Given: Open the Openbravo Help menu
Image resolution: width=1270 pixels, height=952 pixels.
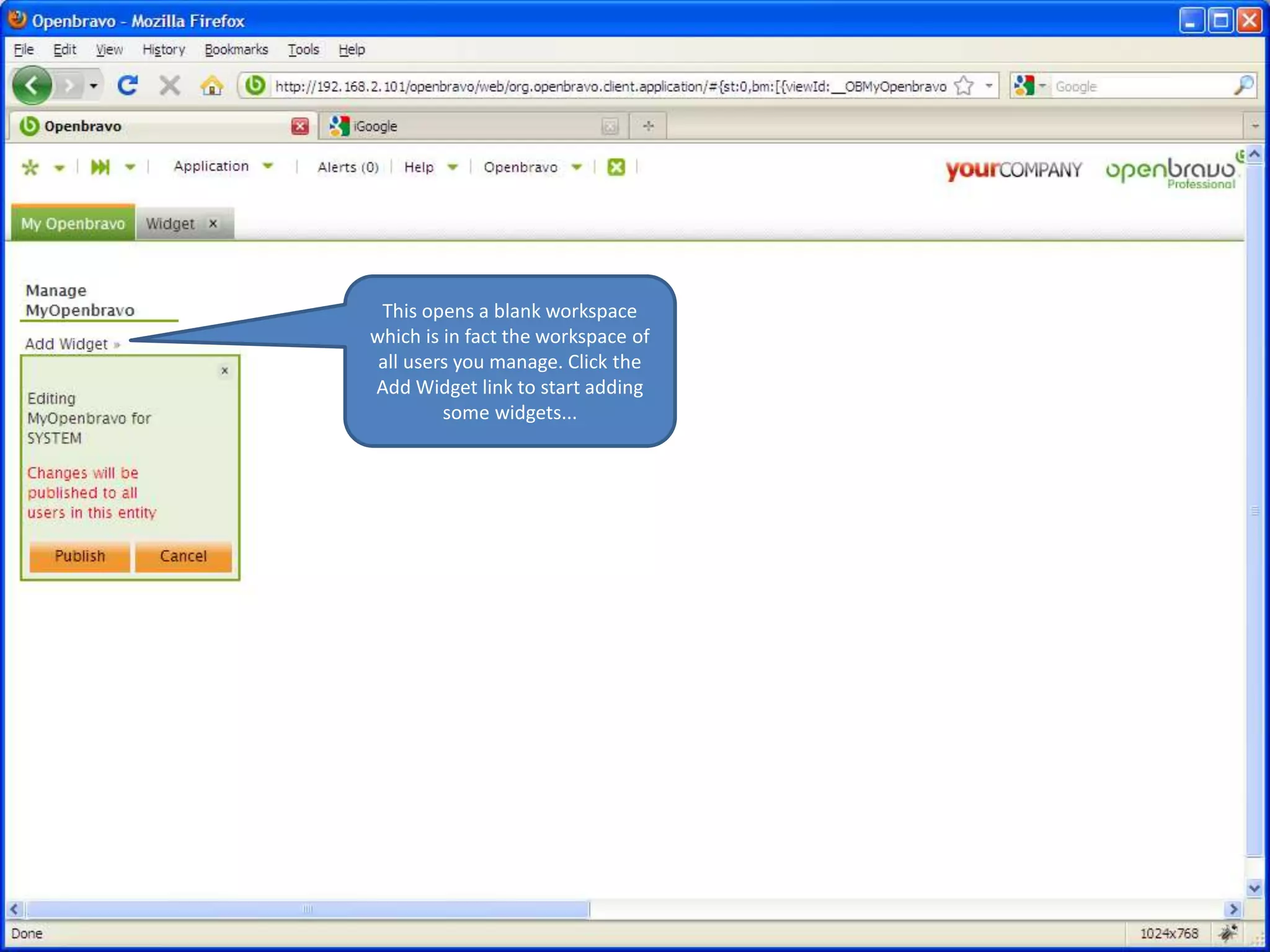Looking at the screenshot, I should [419, 167].
